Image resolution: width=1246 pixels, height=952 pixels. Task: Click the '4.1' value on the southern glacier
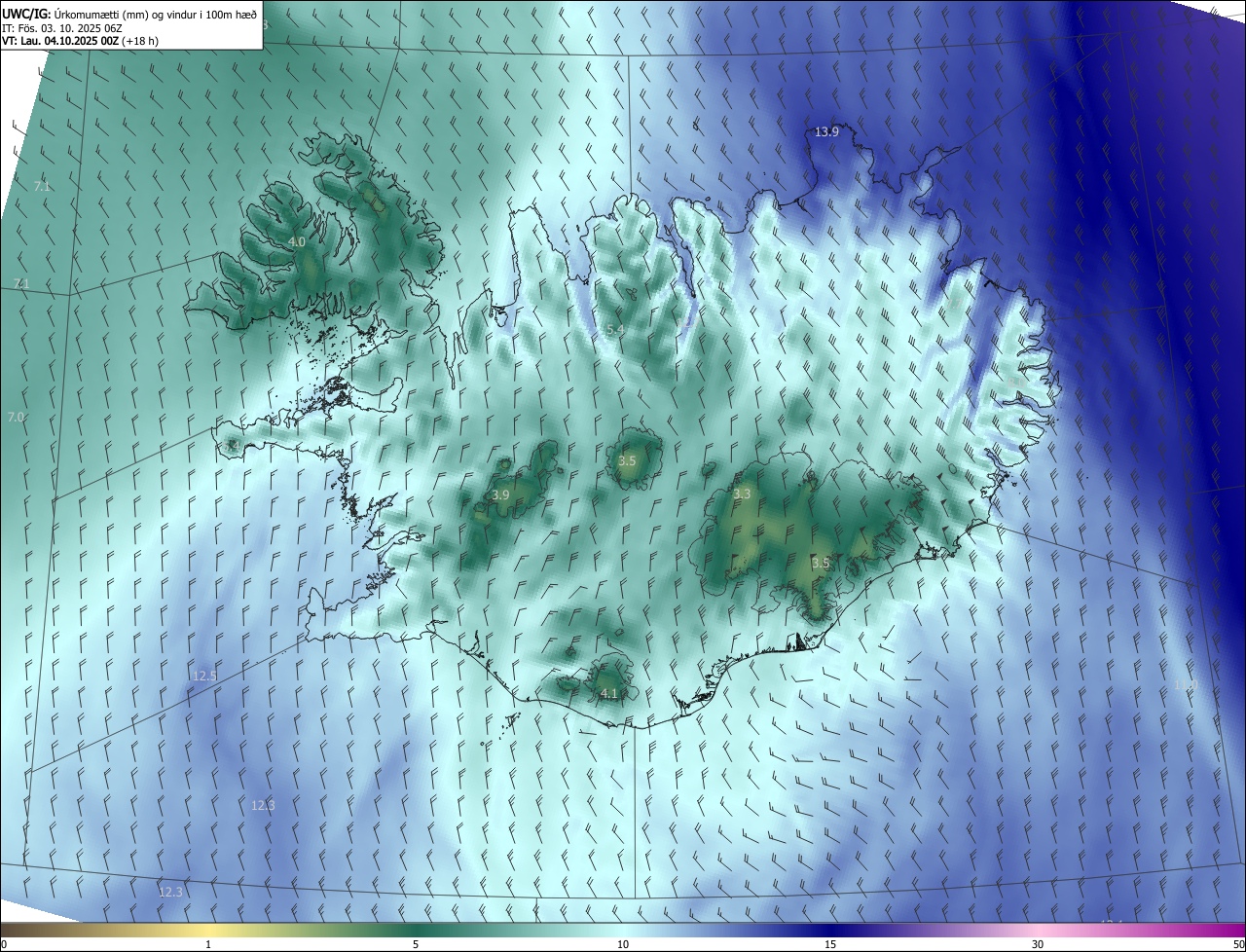pos(609,693)
